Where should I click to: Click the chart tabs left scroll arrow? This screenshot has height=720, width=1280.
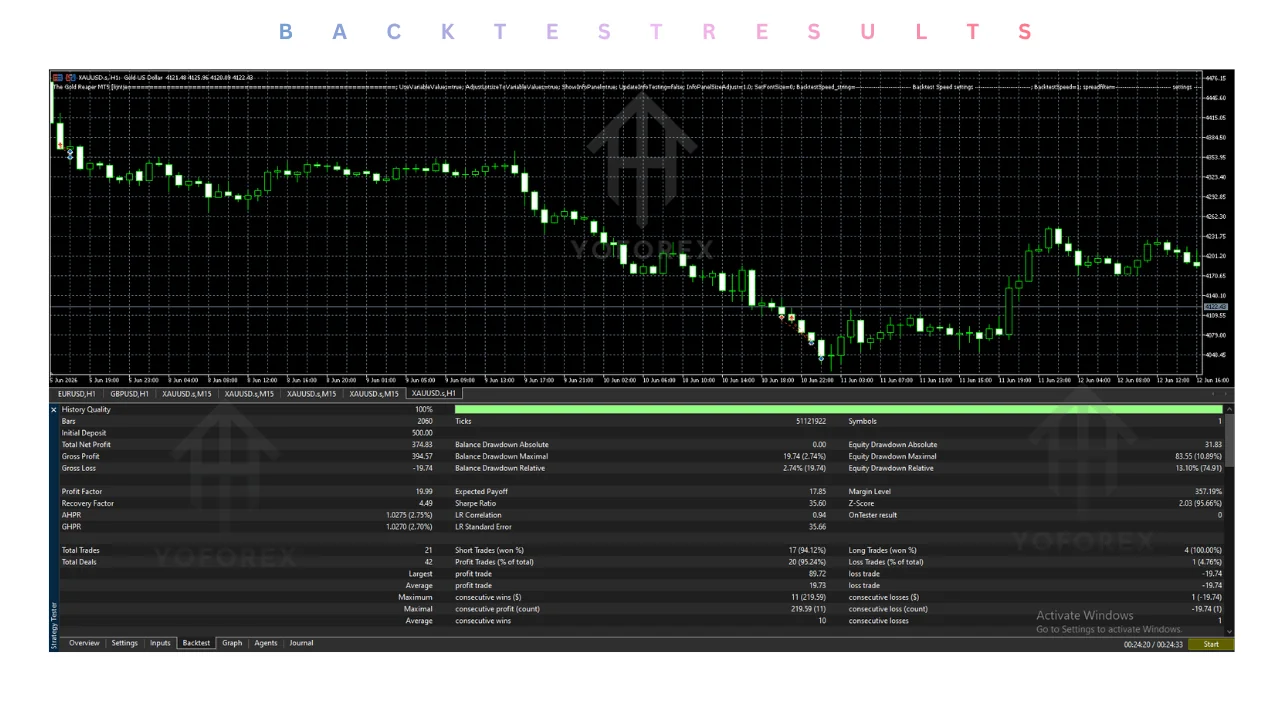point(1212,394)
